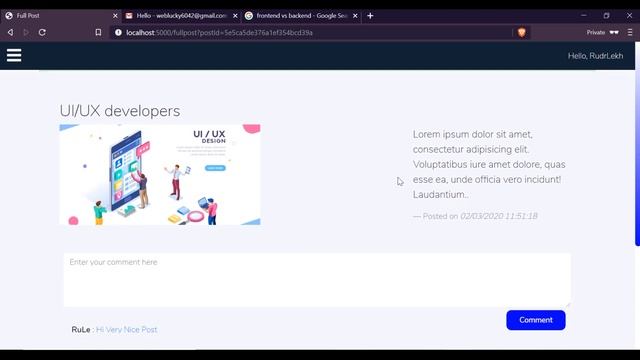Close the frontend vs backend Google tab

(355, 16)
